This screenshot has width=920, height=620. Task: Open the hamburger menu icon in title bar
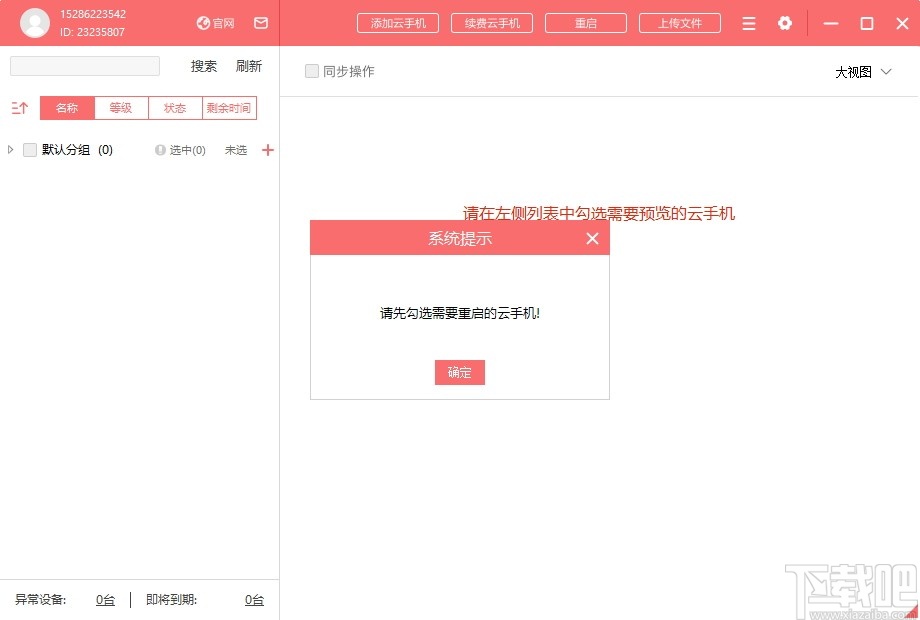tap(748, 22)
